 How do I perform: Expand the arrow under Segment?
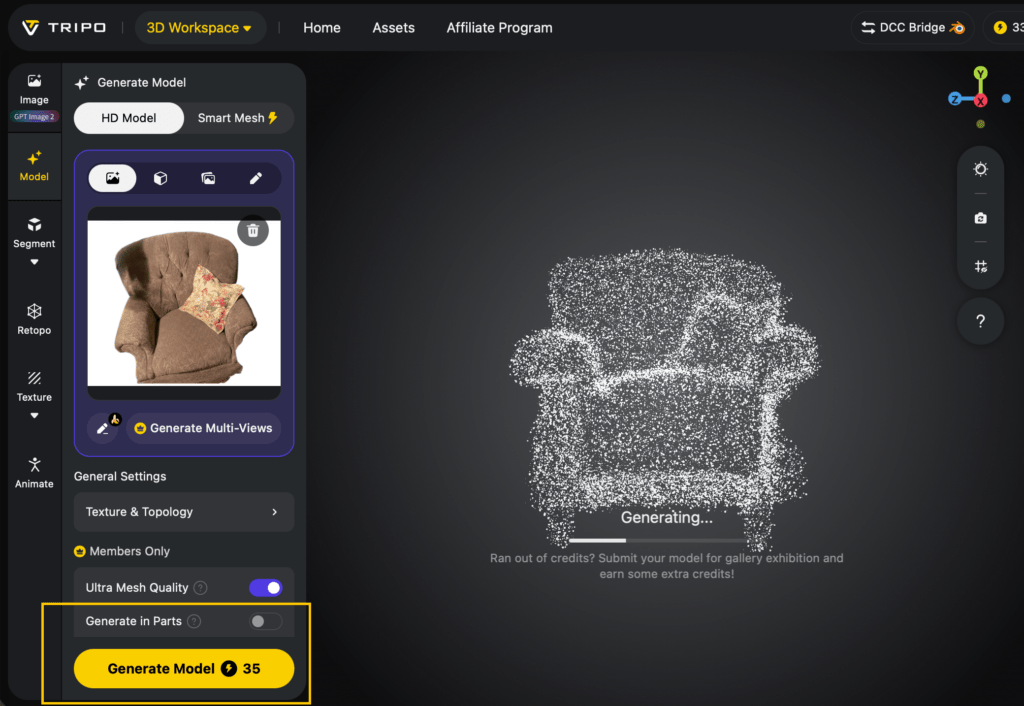34,262
